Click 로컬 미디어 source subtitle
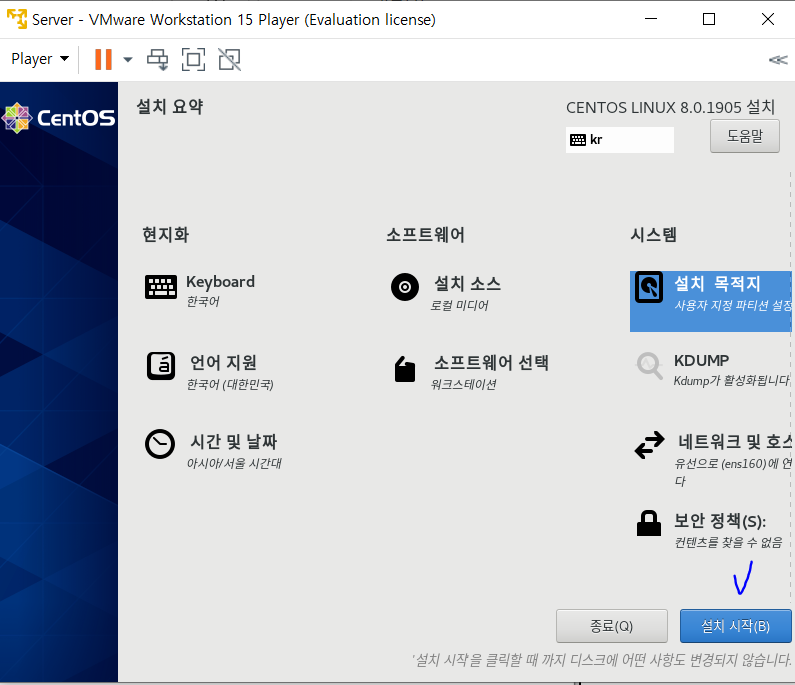 459,305
